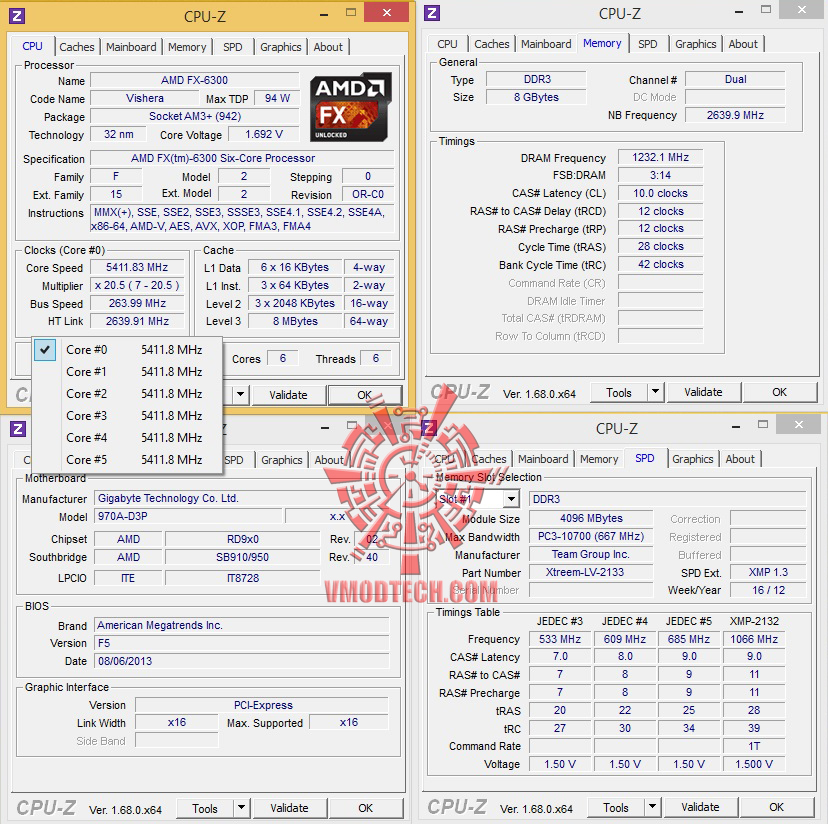Click the DRAM Frequency 1232.1 MHz field
This screenshot has height=824, width=828.
tap(661, 157)
